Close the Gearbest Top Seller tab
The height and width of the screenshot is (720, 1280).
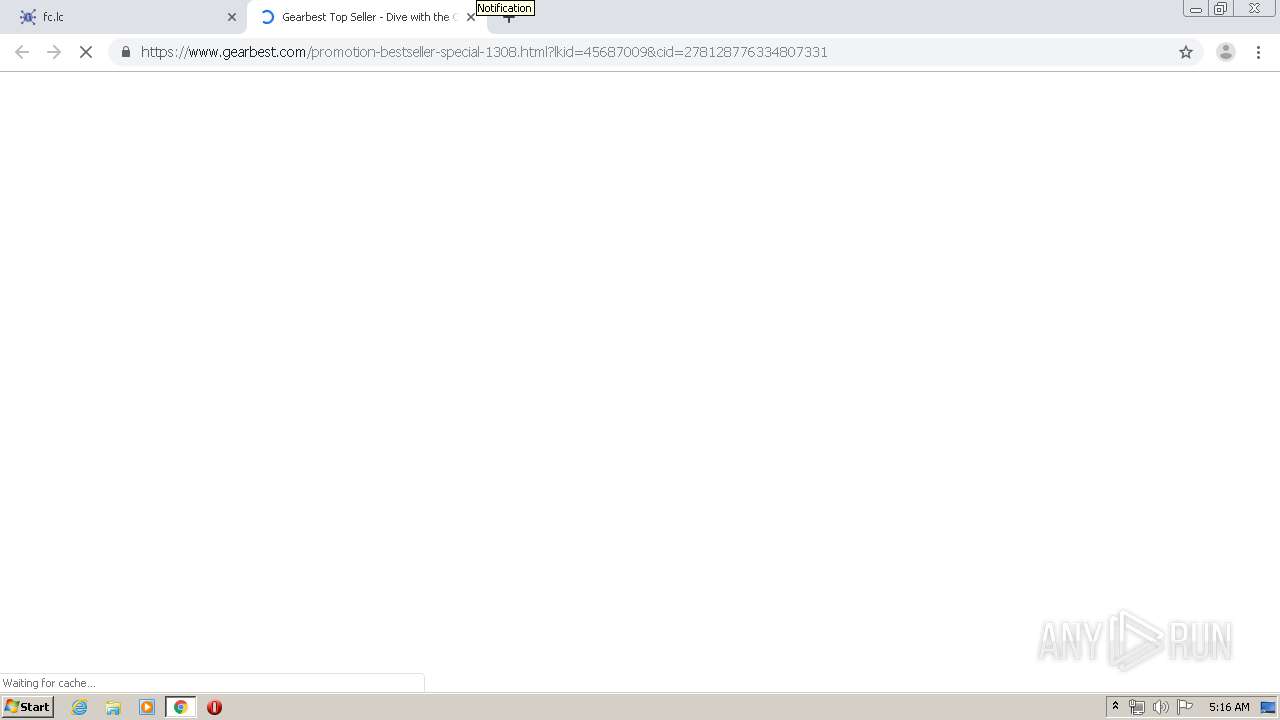471,17
